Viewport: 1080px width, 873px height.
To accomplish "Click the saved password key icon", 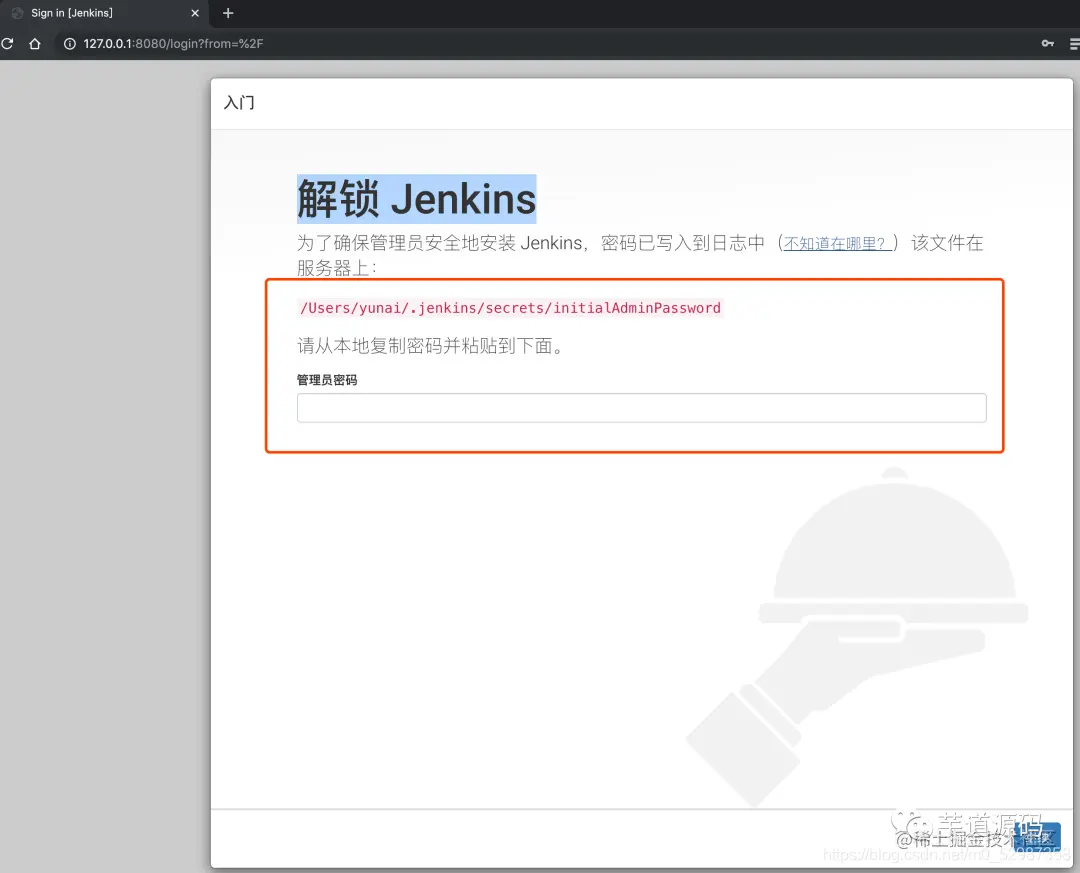I will 1048,43.
